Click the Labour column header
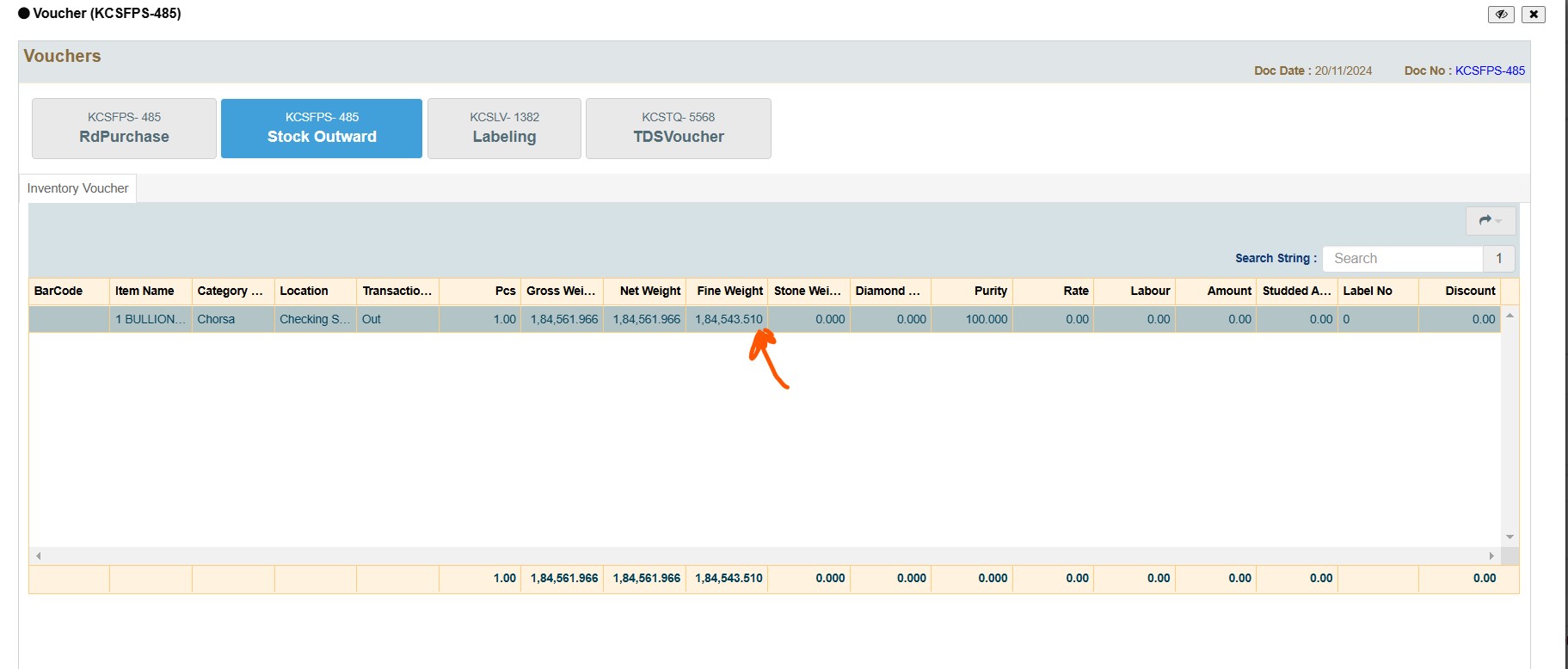 coord(1134,291)
